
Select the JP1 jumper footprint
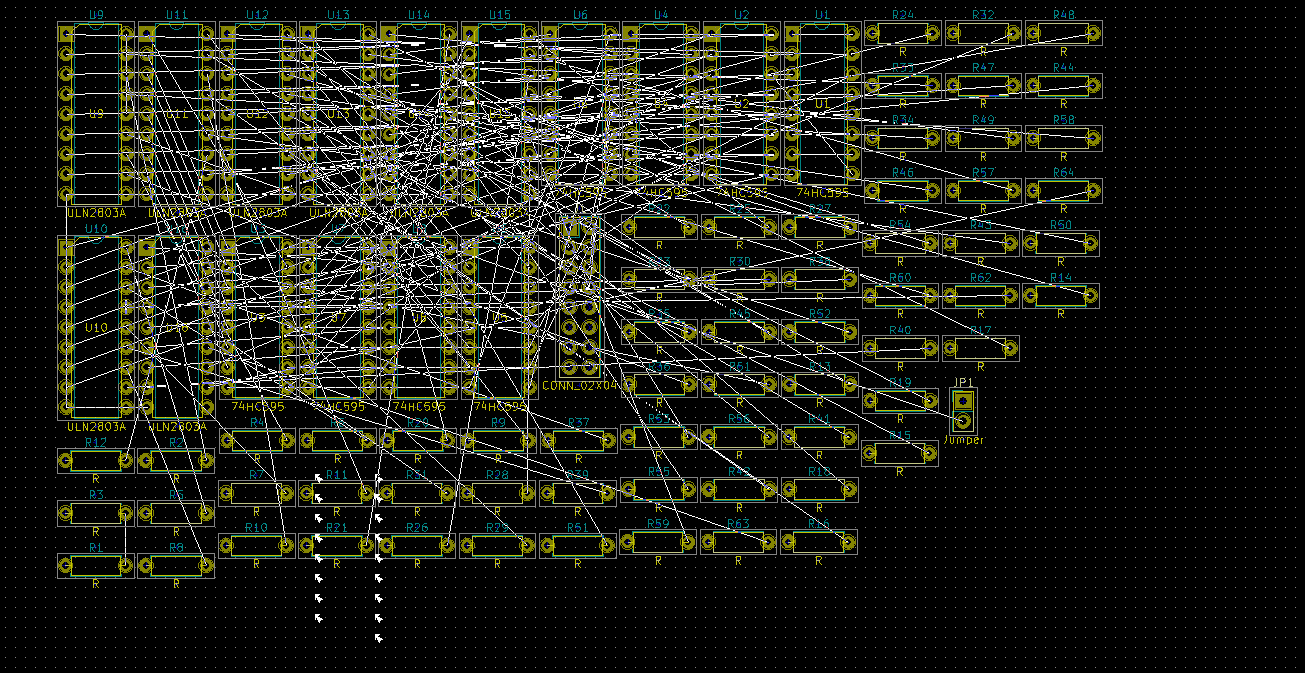(x=963, y=410)
